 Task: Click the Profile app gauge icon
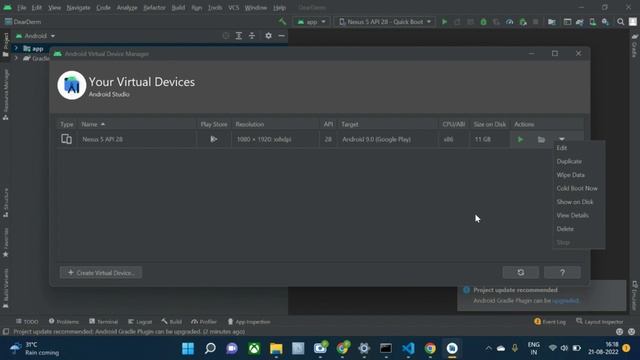(509, 22)
